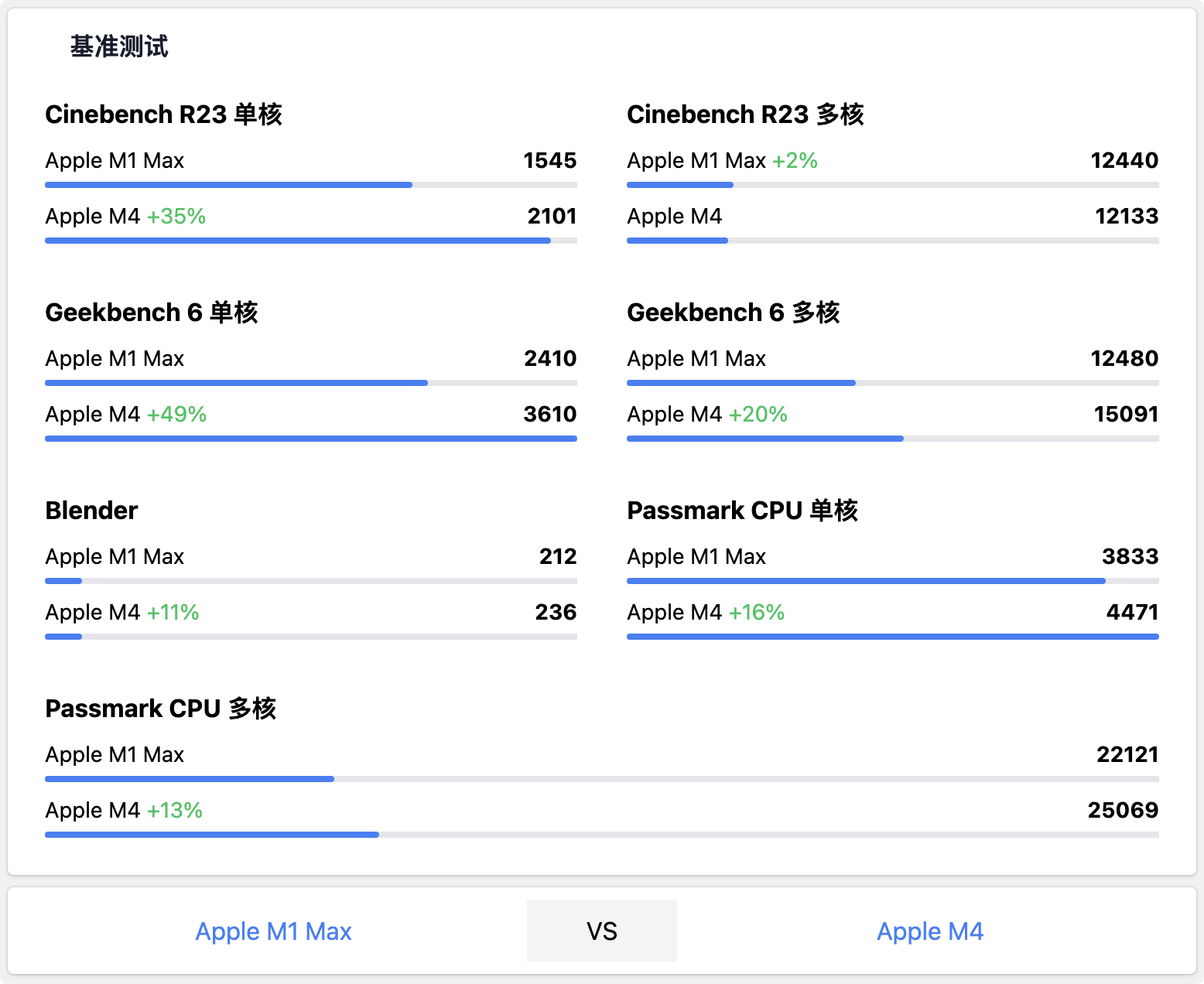
Task: Click the Cinebench R23 单核 heading
Action: click(163, 114)
